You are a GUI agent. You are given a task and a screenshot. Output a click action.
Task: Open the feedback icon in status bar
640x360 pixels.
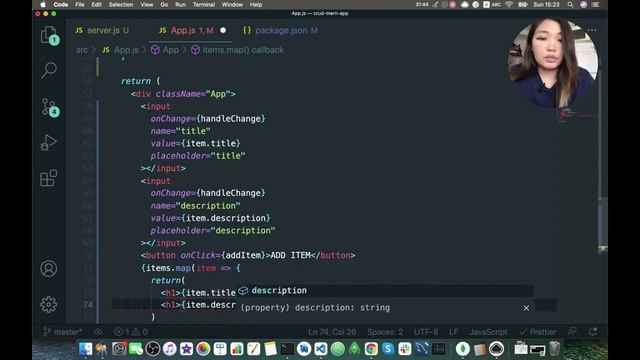tap(572, 332)
